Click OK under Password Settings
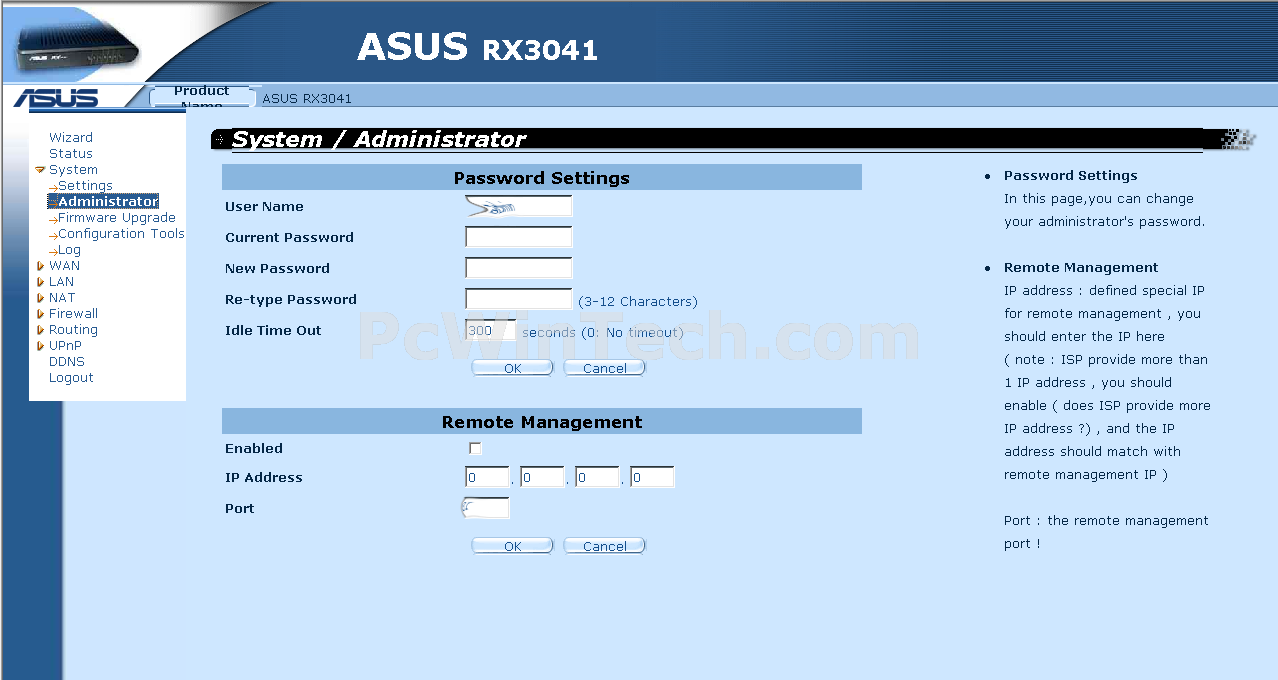Image resolution: width=1278 pixels, height=680 pixels. click(x=512, y=368)
